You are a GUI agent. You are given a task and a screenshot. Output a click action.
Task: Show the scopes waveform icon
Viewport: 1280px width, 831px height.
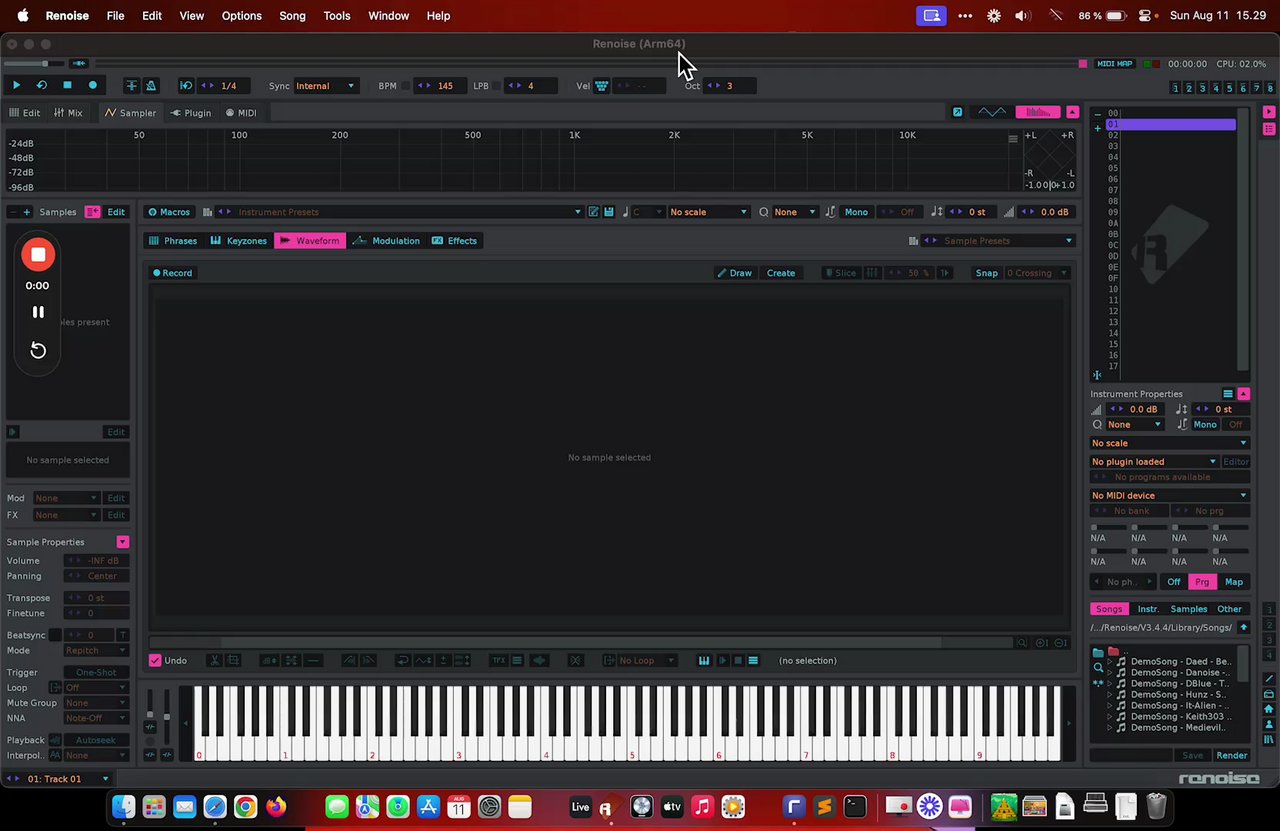pos(991,112)
